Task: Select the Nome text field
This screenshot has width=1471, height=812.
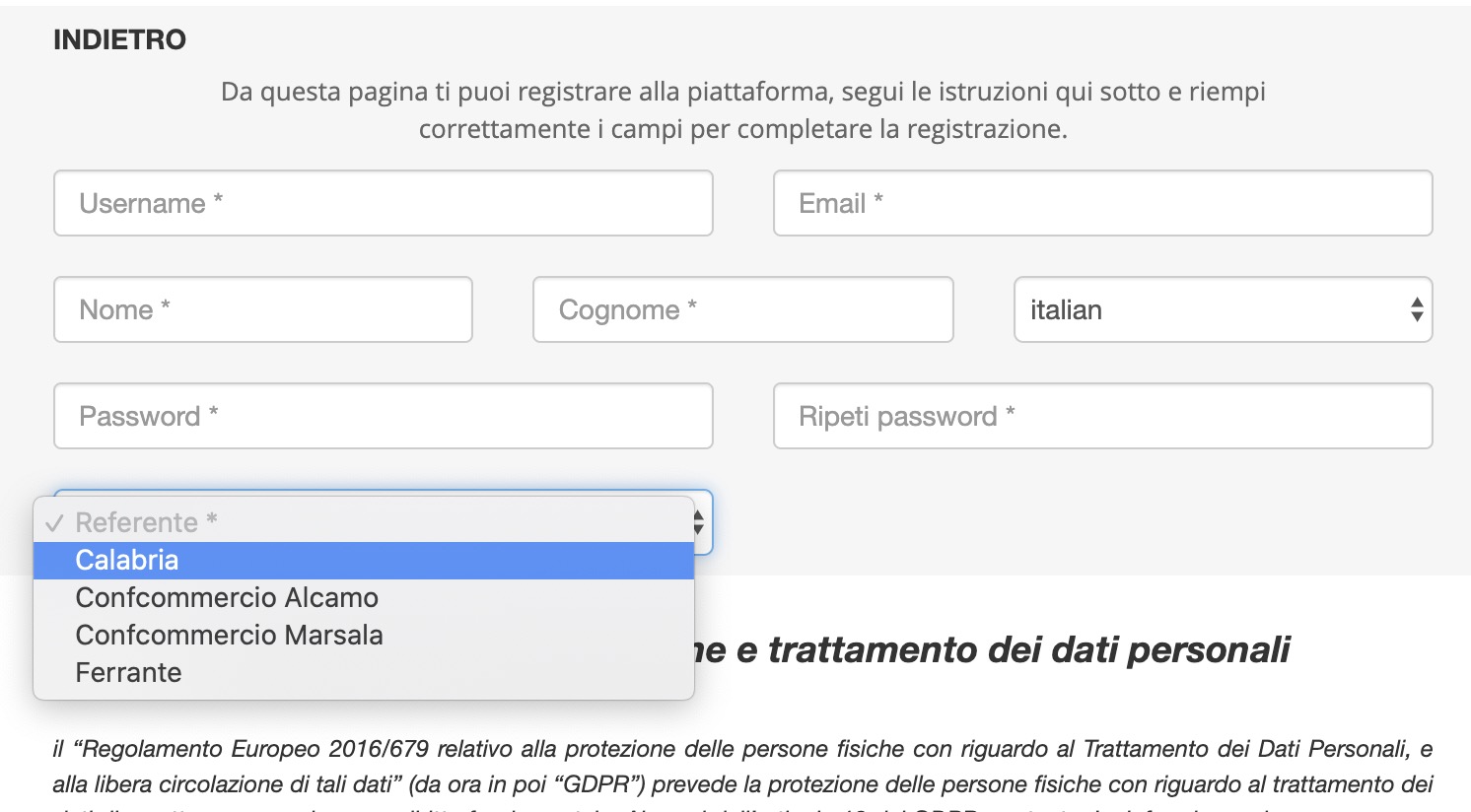Action: pyautogui.click(x=262, y=309)
